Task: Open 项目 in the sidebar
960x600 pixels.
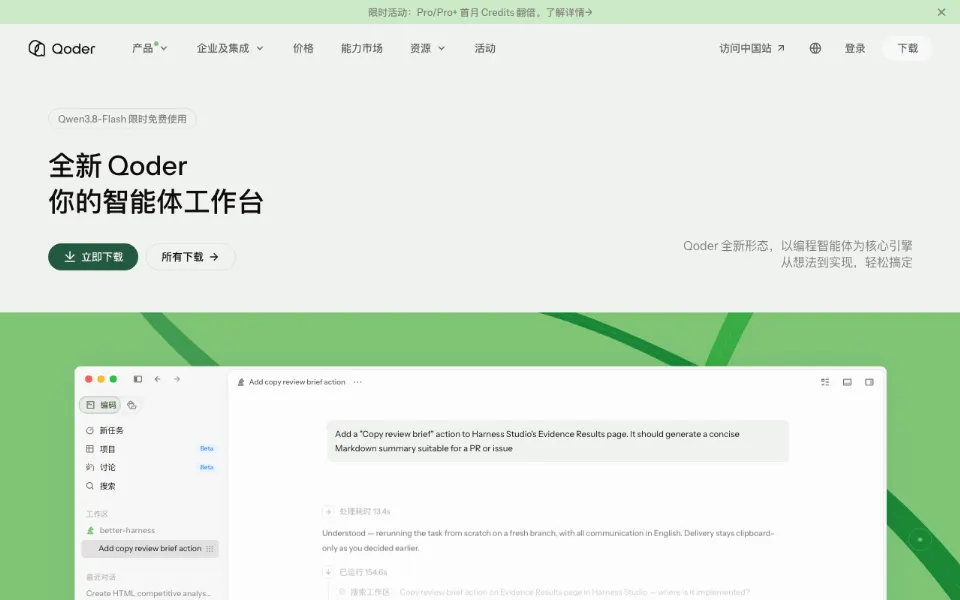Action: [150, 449]
